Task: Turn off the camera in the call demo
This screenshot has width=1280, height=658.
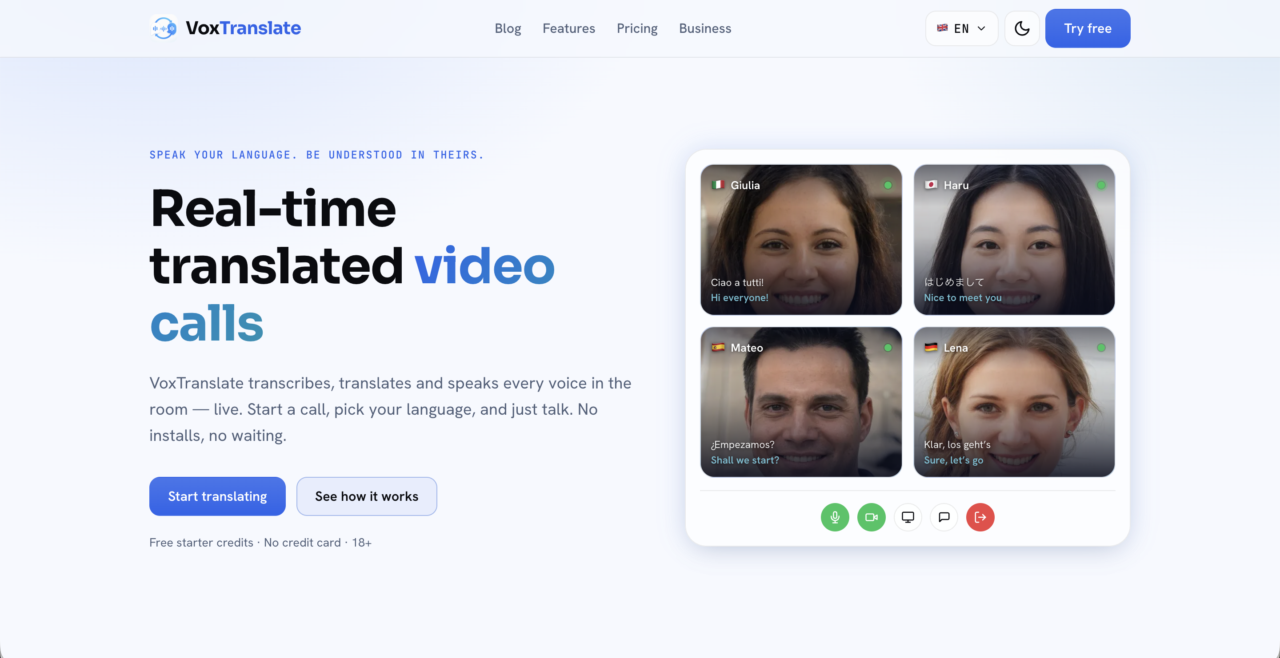Action: [x=871, y=517]
